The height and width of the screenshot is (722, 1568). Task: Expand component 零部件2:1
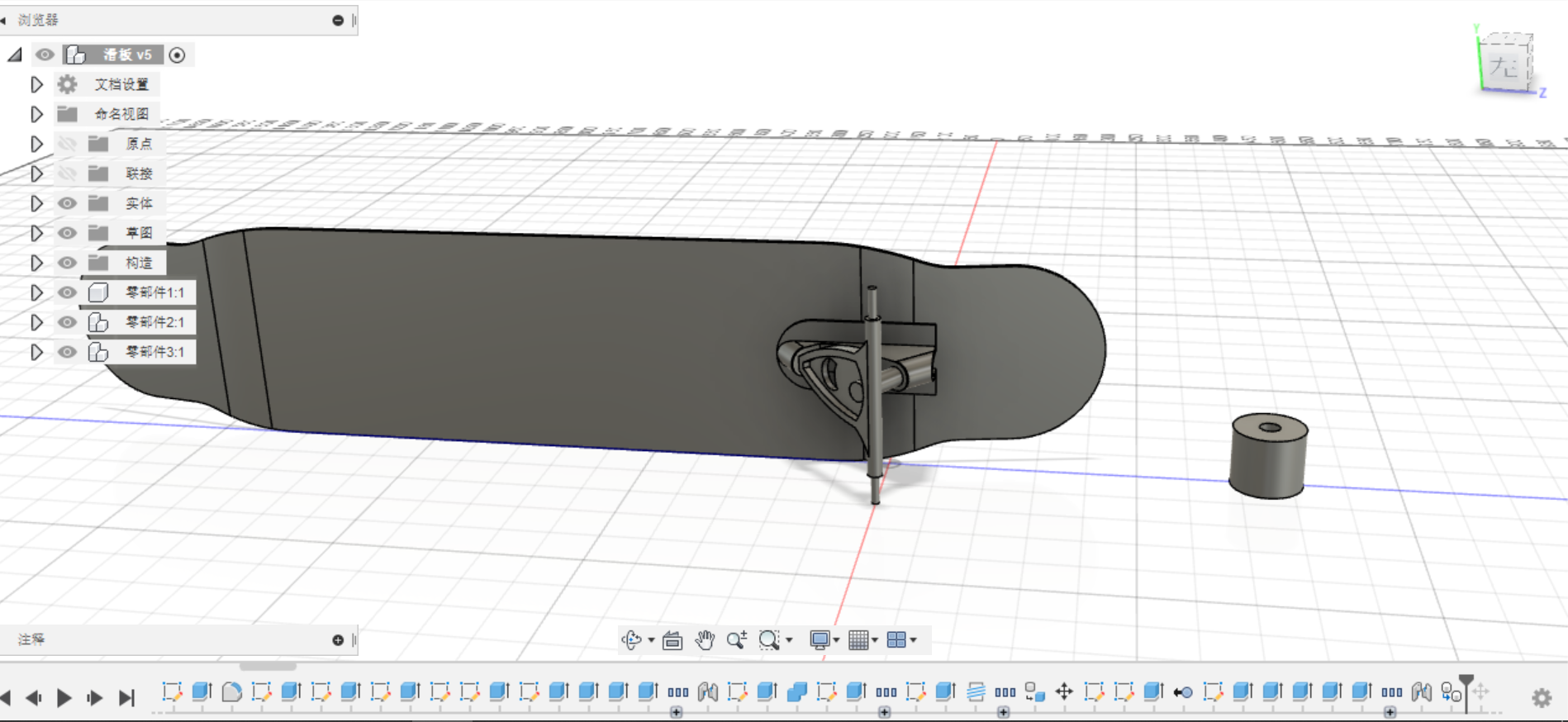36,322
